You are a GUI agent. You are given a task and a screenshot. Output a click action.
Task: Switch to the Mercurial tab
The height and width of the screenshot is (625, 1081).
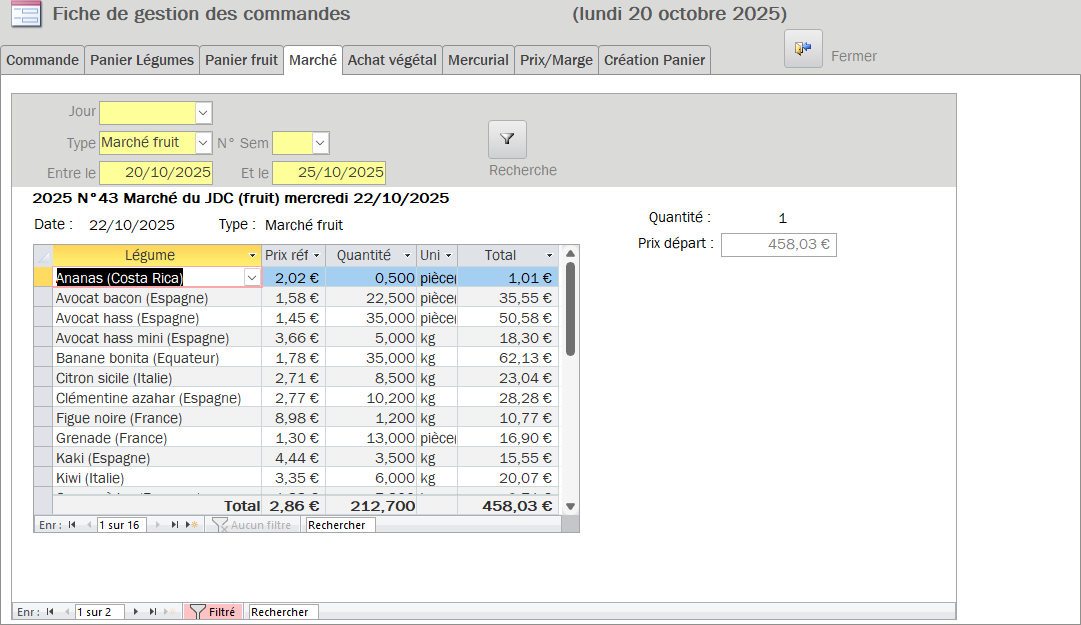coord(478,60)
